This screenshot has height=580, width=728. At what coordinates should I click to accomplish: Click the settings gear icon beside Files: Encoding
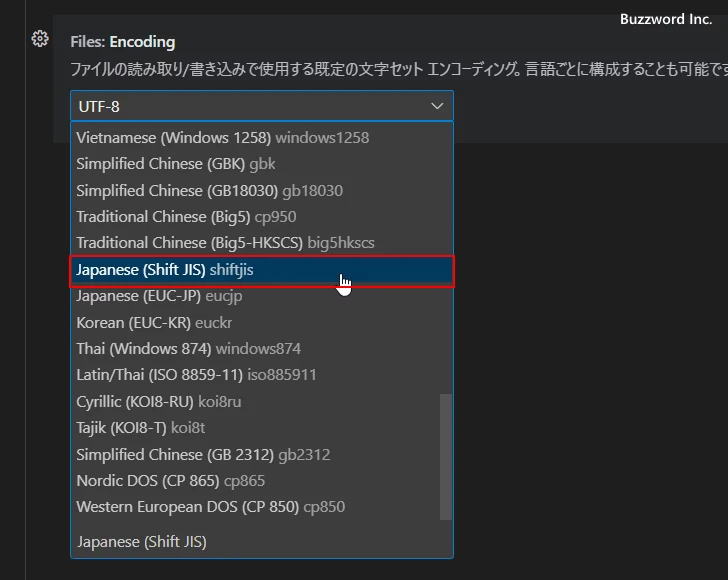pos(40,39)
